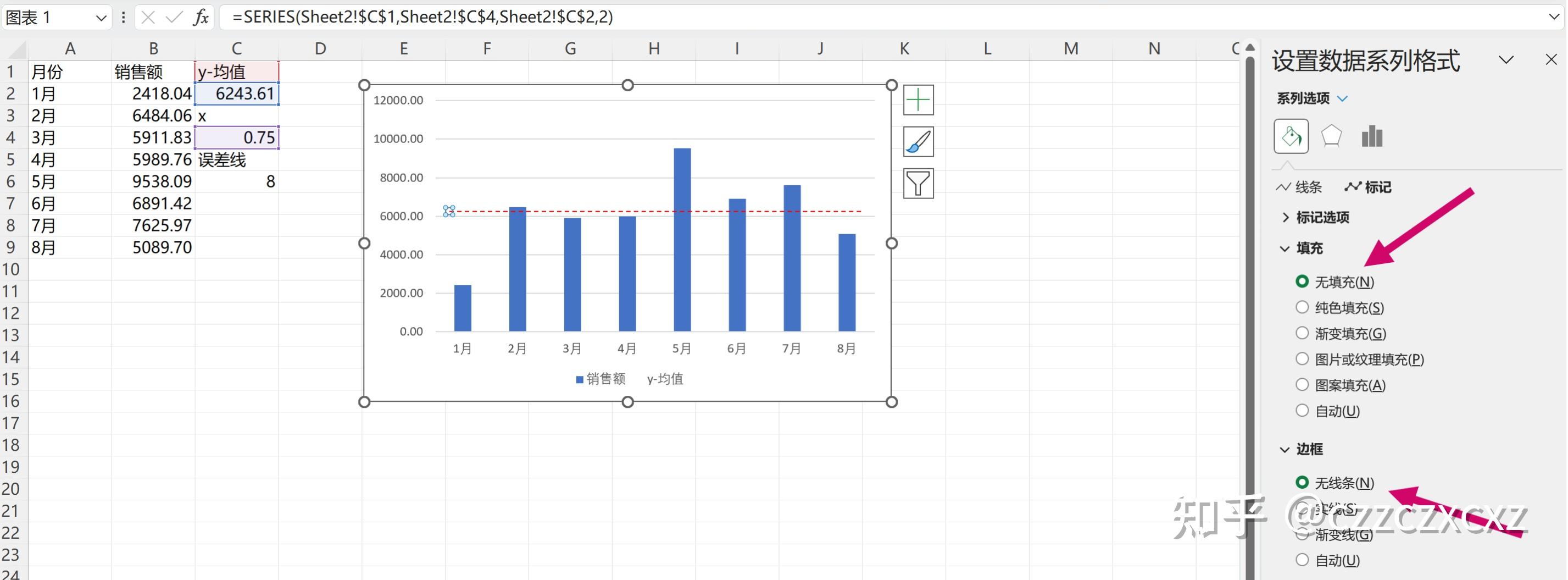Select the Fill & Line paint bucket icon
1568x580 pixels.
(1291, 136)
